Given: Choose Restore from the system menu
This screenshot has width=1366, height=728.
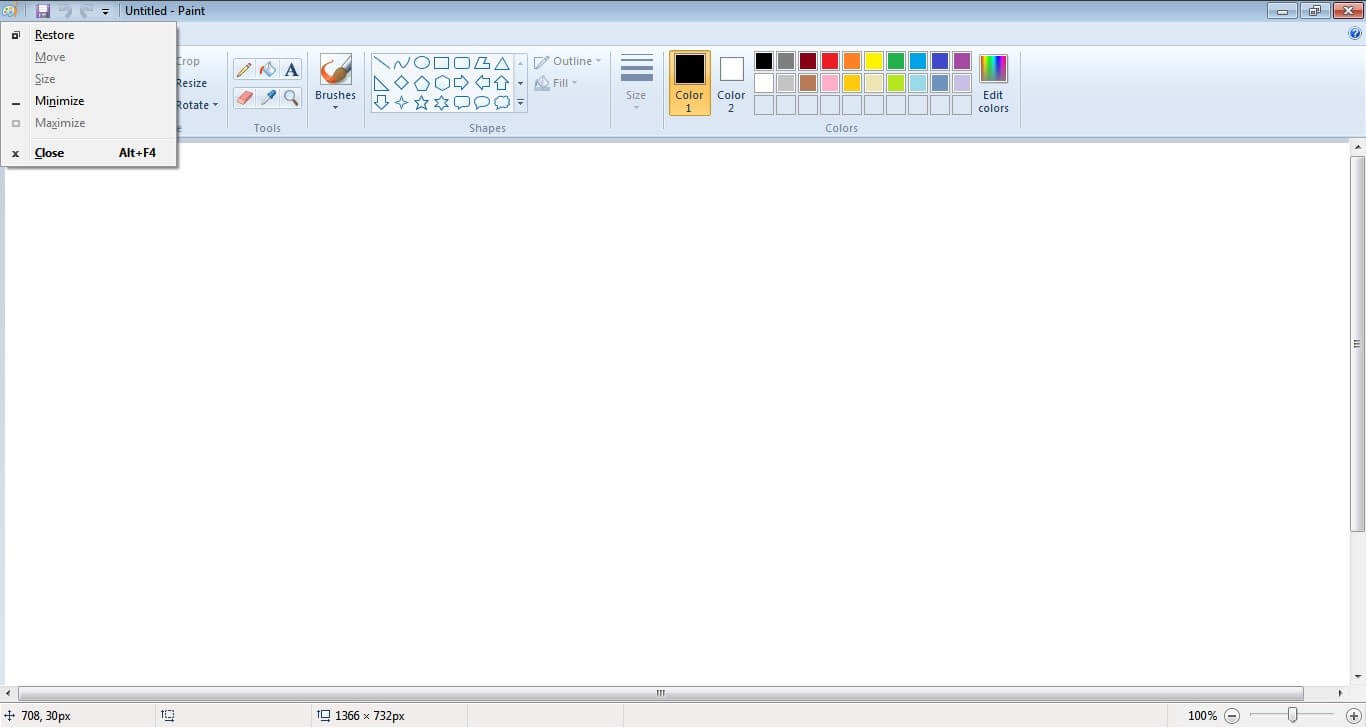Looking at the screenshot, I should point(54,34).
